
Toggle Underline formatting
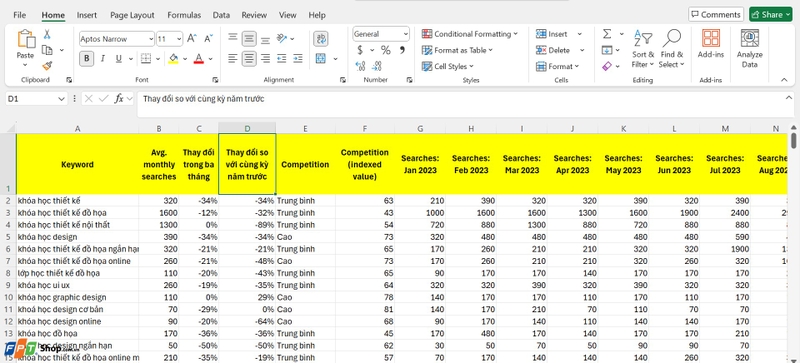point(118,59)
